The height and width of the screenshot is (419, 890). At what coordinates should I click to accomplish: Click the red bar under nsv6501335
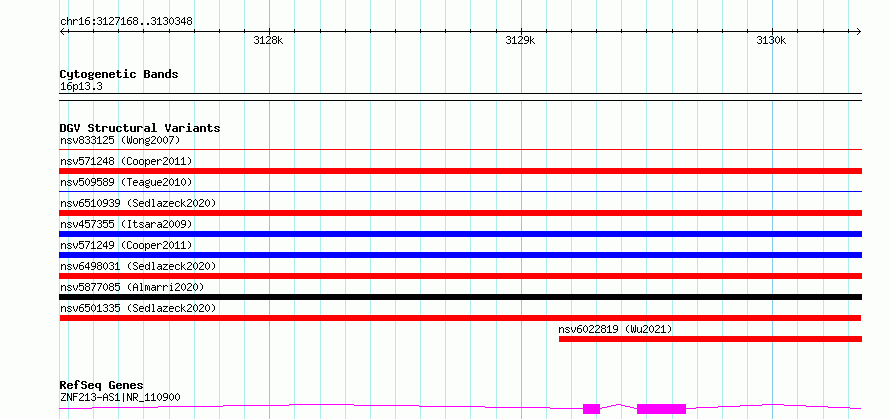(460, 318)
